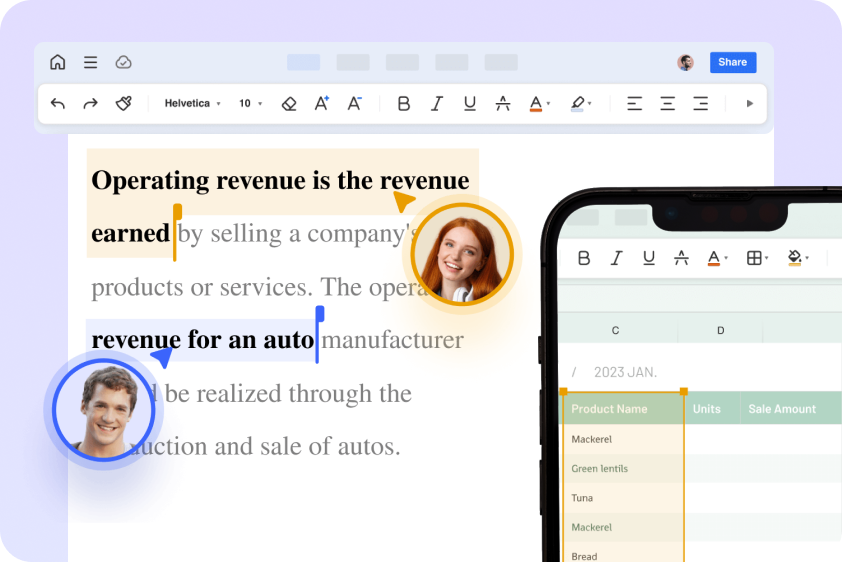Click the Share button
This screenshot has height=562, width=842.
[733, 62]
